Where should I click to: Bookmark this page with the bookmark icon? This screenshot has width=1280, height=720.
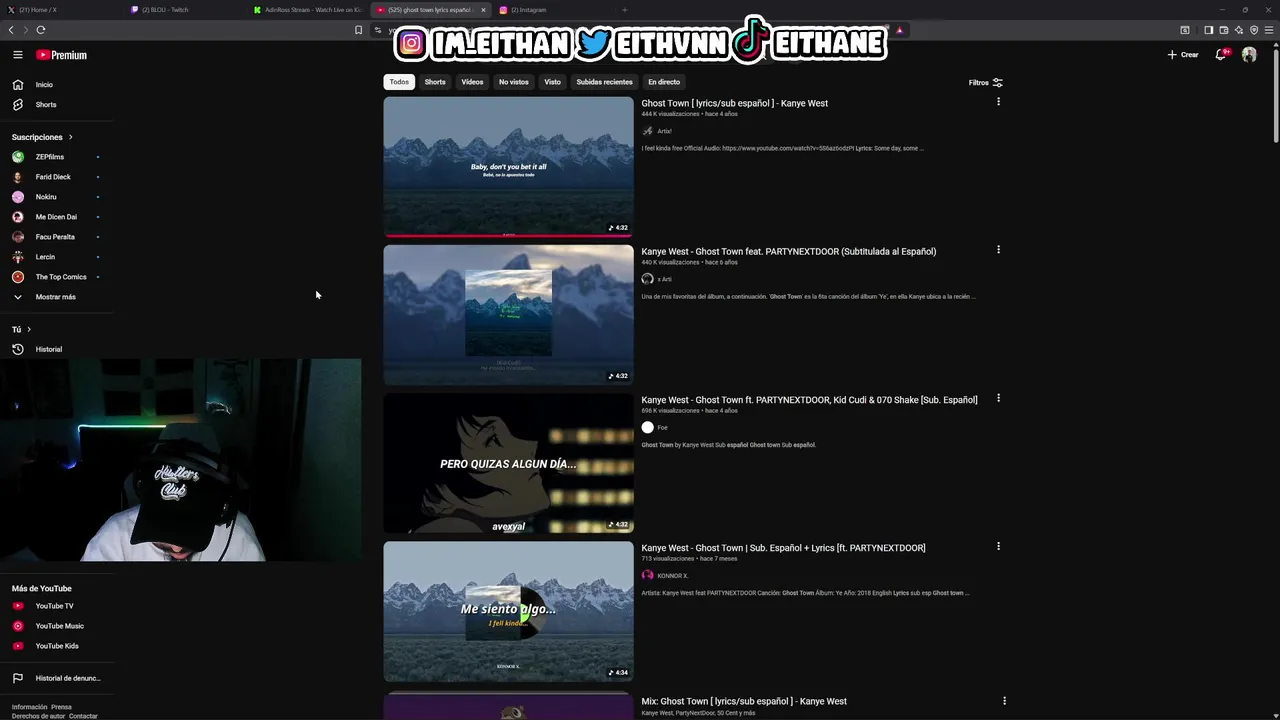click(x=358, y=30)
